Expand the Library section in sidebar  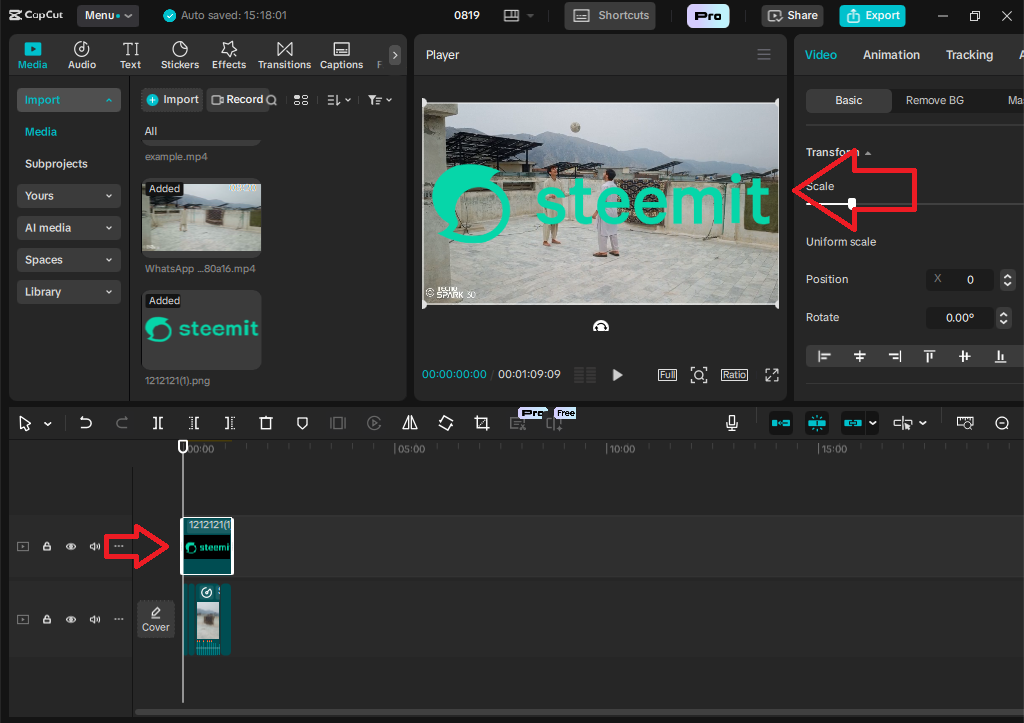coord(68,292)
